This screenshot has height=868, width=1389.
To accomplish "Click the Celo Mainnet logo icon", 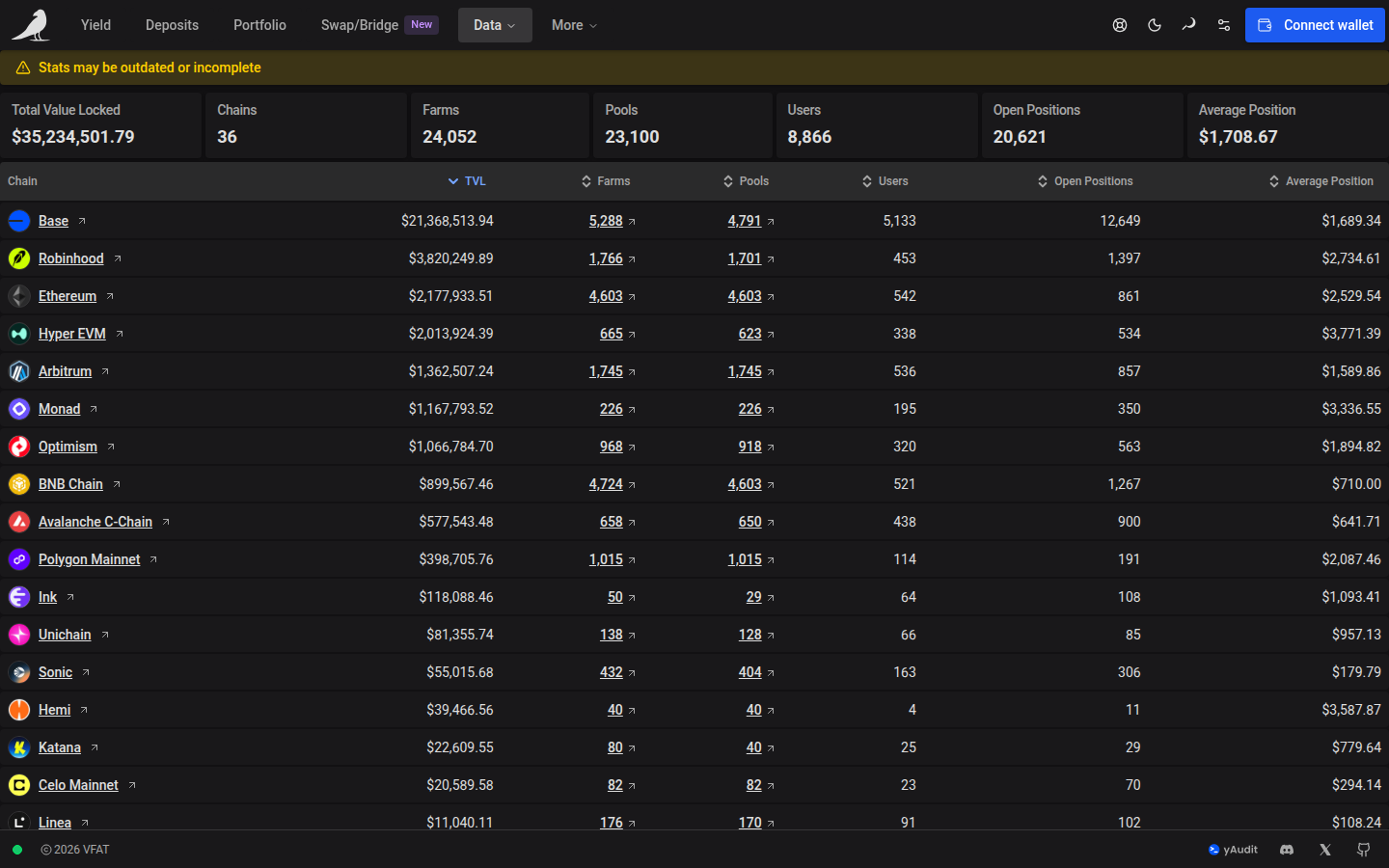I will pos(19,785).
